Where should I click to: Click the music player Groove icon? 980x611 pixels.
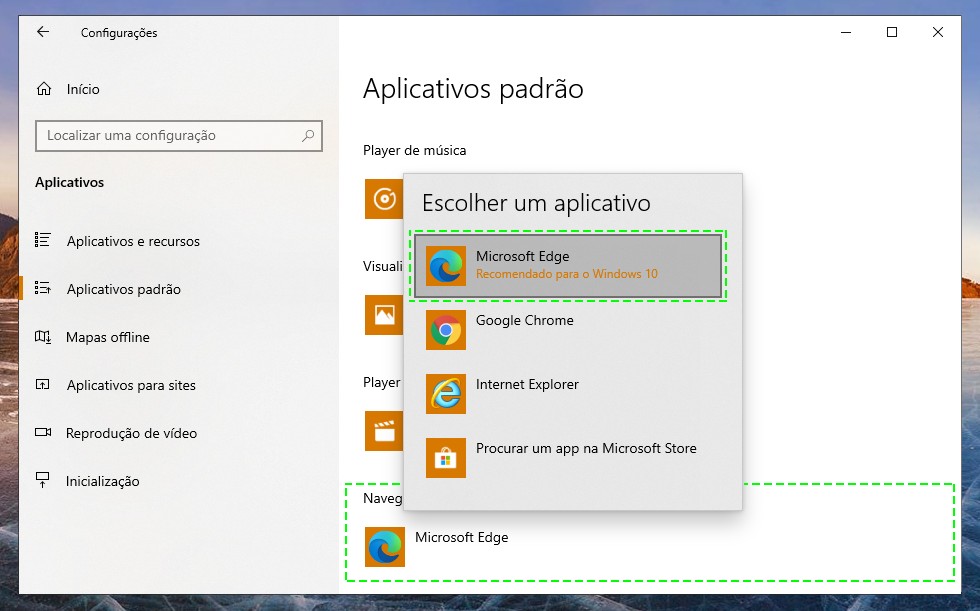[x=384, y=199]
